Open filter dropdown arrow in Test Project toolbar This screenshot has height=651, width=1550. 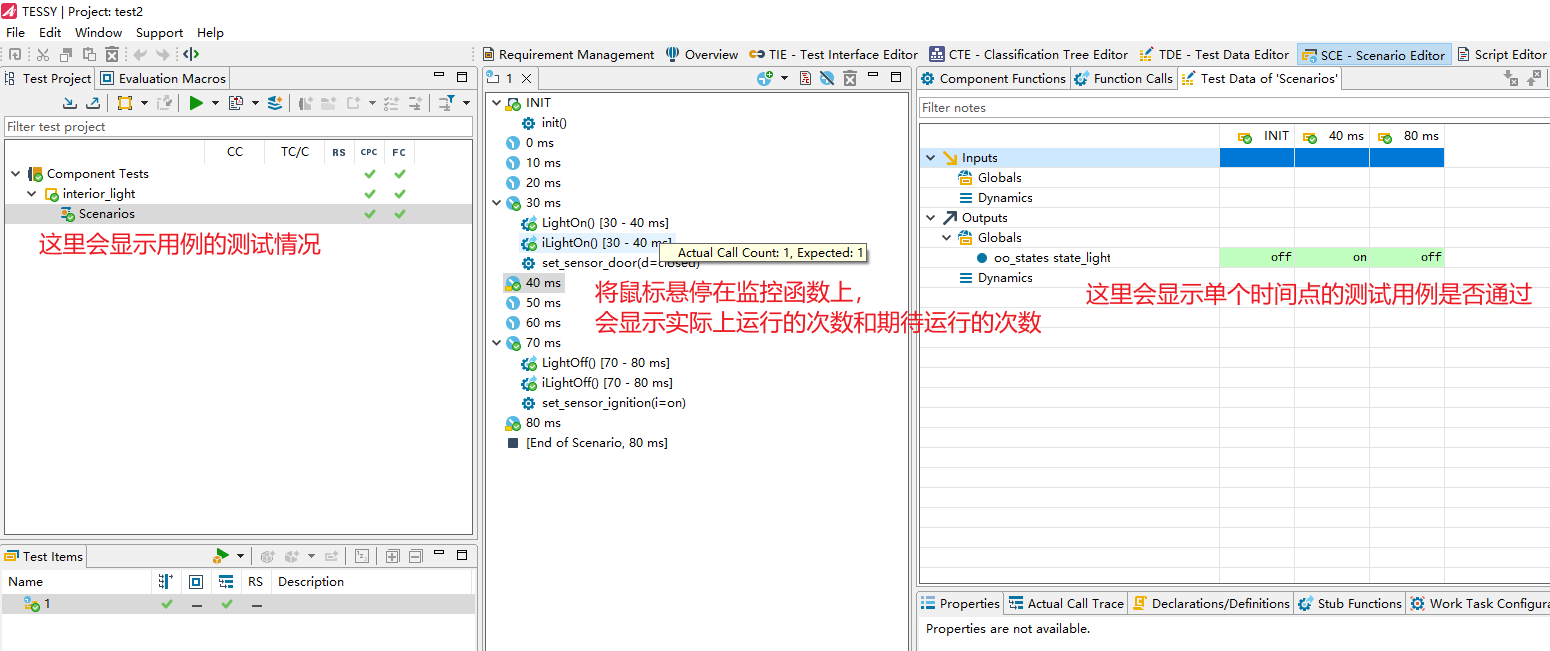pyautogui.click(x=466, y=103)
